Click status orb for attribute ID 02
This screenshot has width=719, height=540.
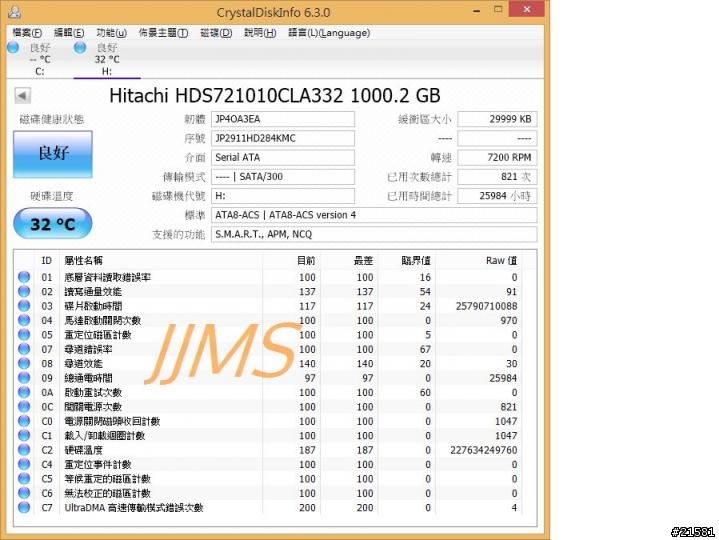24,291
